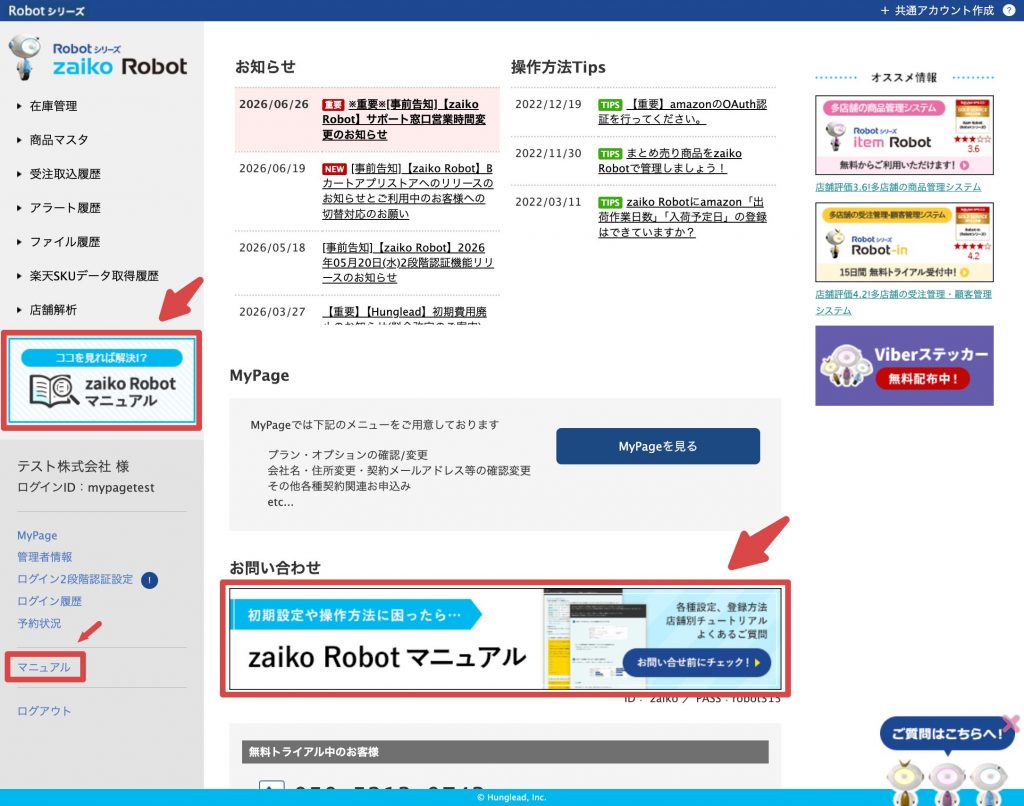Click the © Hunglead, Inc. footer text
This screenshot has width=1024, height=806.
point(511,797)
